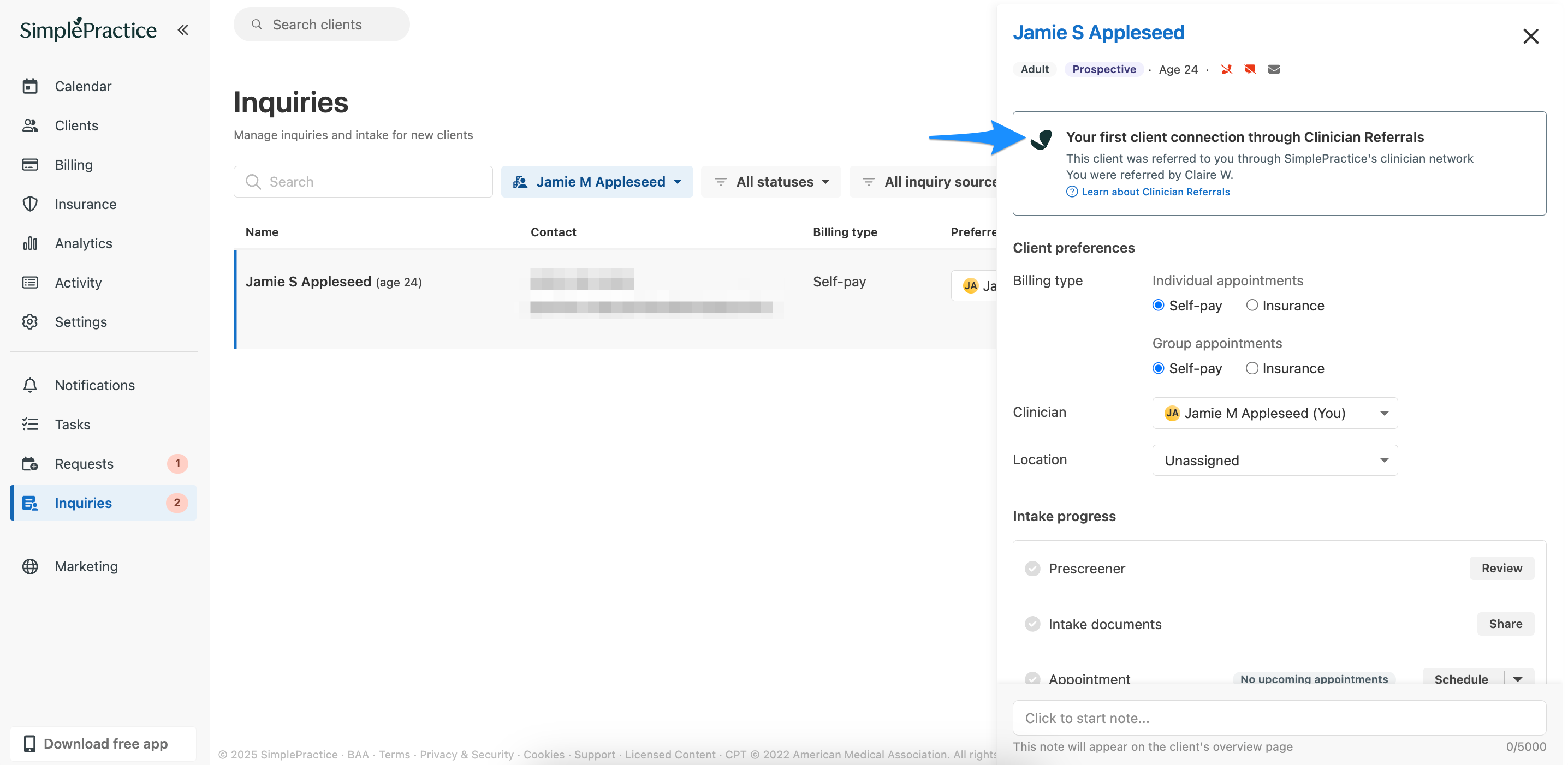1568x765 pixels.
Task: Open the Learn about Clinician Referrals link
Action: click(x=1155, y=192)
